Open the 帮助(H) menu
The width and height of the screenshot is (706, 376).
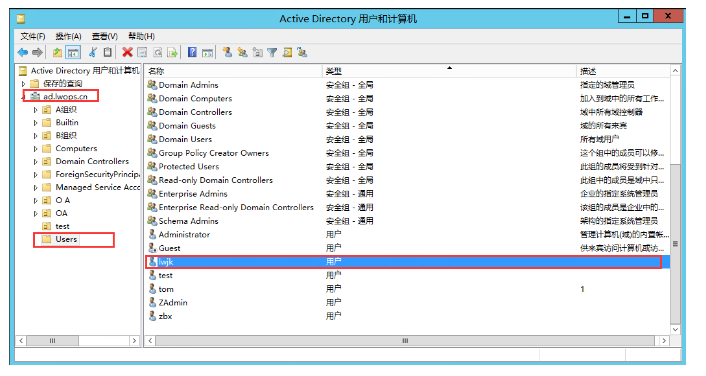click(x=141, y=36)
